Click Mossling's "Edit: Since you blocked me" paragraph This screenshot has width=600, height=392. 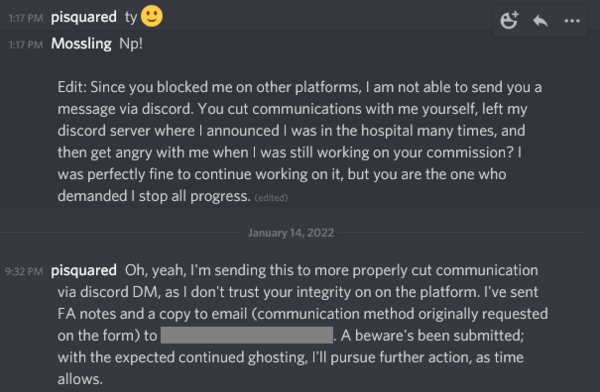pyautogui.click(x=300, y=142)
